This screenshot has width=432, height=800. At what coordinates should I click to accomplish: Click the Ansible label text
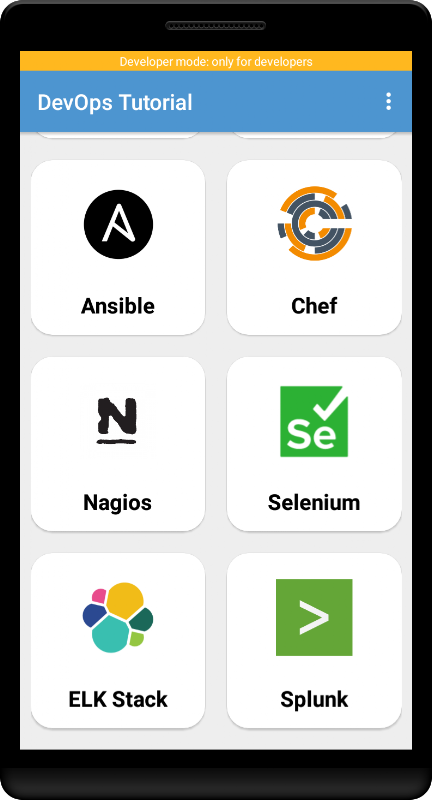tap(118, 306)
